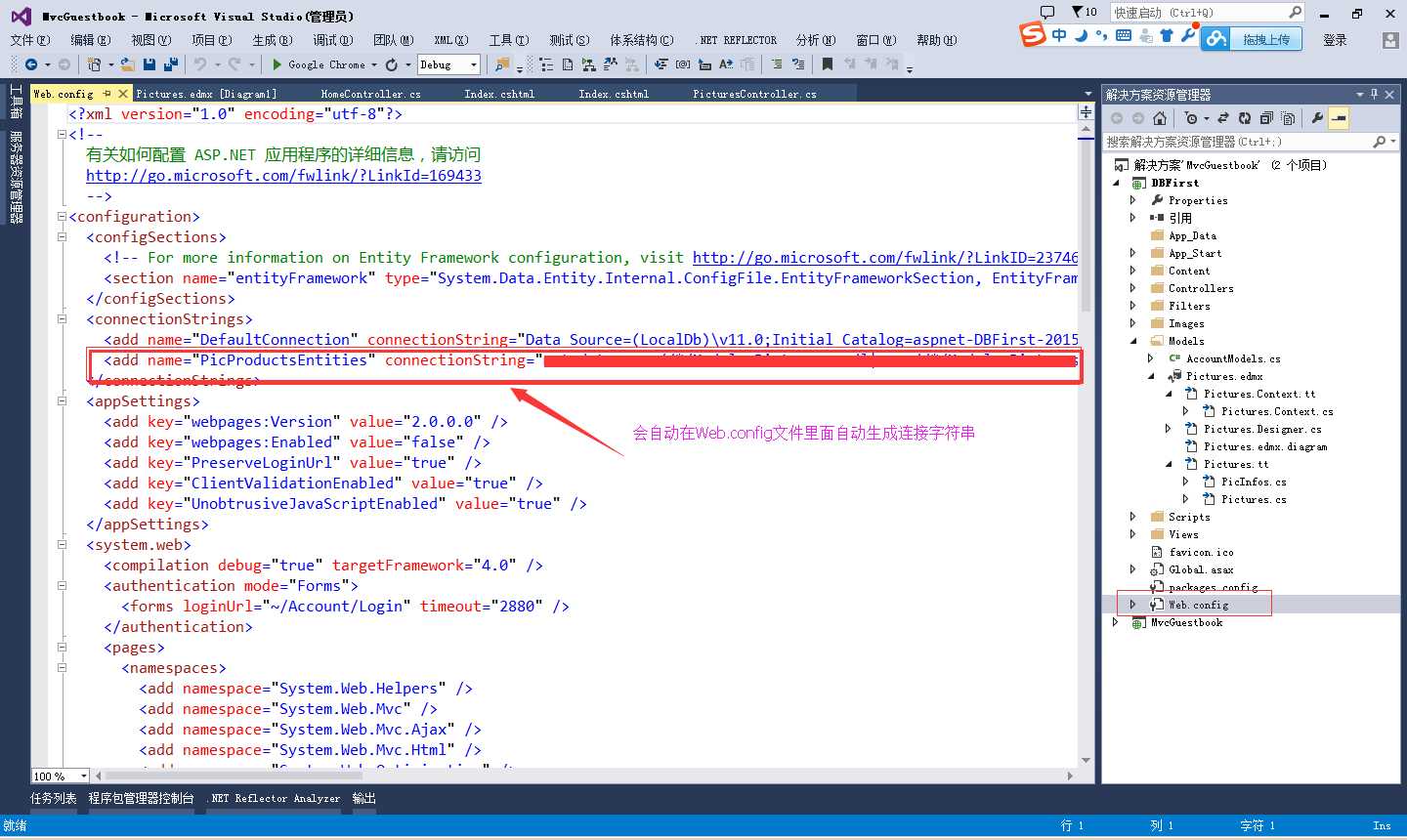
Task: Collapse All nodes in Solution Explorer
Action: tap(1266, 118)
